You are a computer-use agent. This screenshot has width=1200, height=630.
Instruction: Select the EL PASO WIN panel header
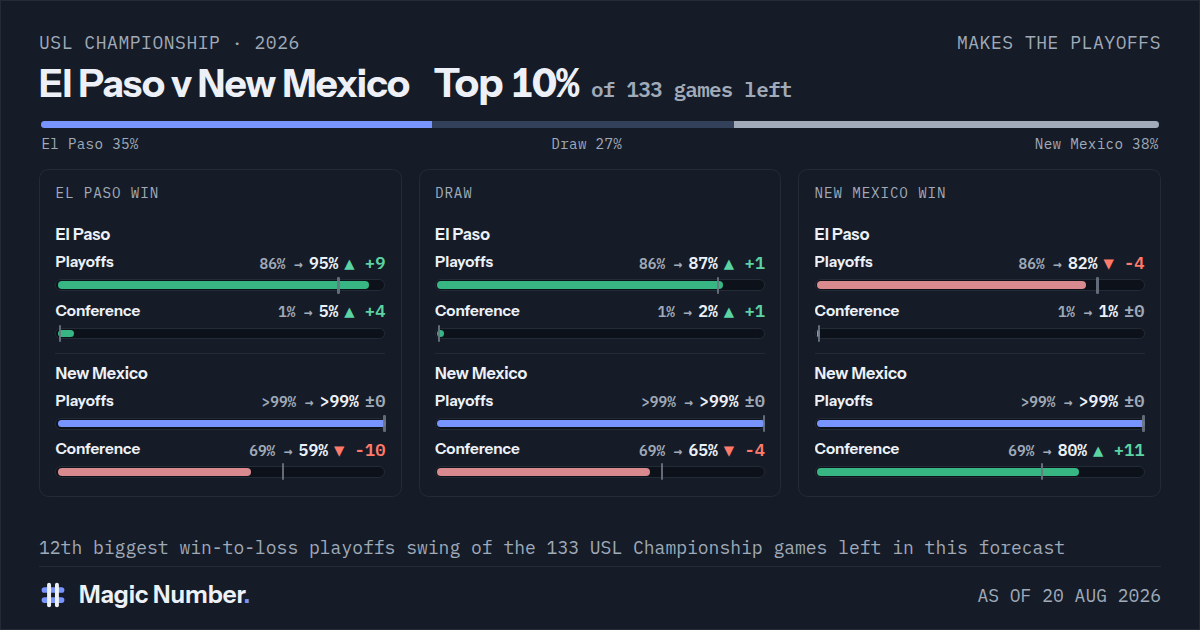point(107,193)
